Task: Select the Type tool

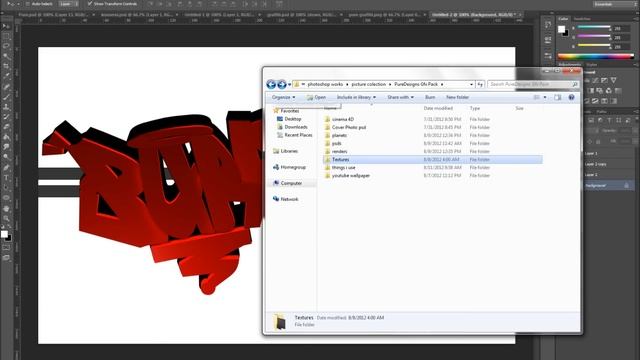Action: click(x=6, y=178)
